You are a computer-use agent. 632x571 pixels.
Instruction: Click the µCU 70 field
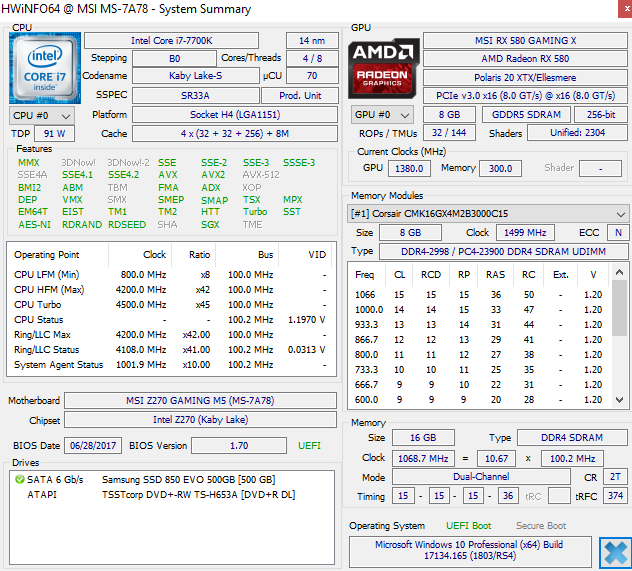click(312, 76)
